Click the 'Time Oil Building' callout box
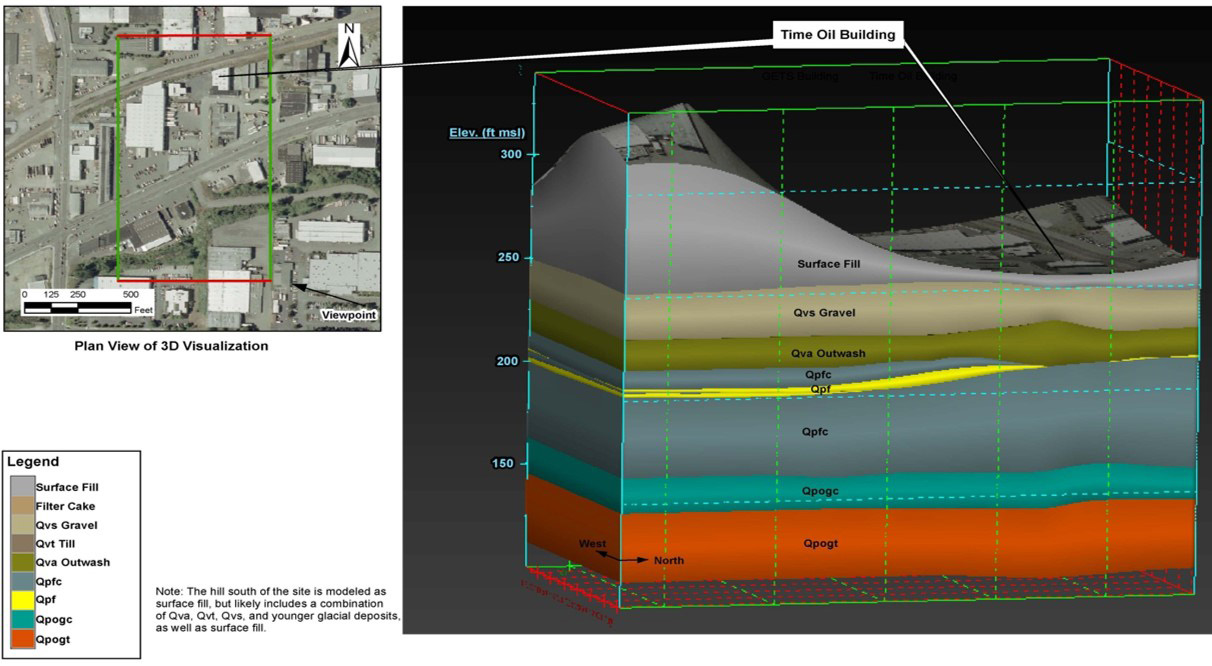1212x666 pixels. pos(836,35)
